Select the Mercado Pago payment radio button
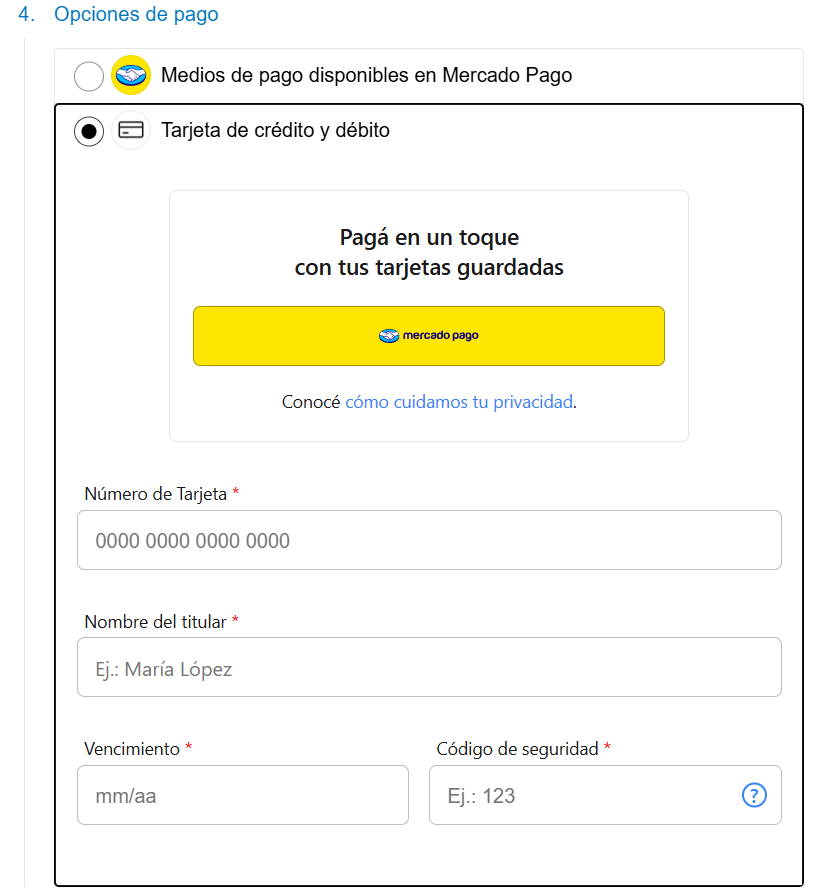The image size is (821, 893). click(89, 76)
